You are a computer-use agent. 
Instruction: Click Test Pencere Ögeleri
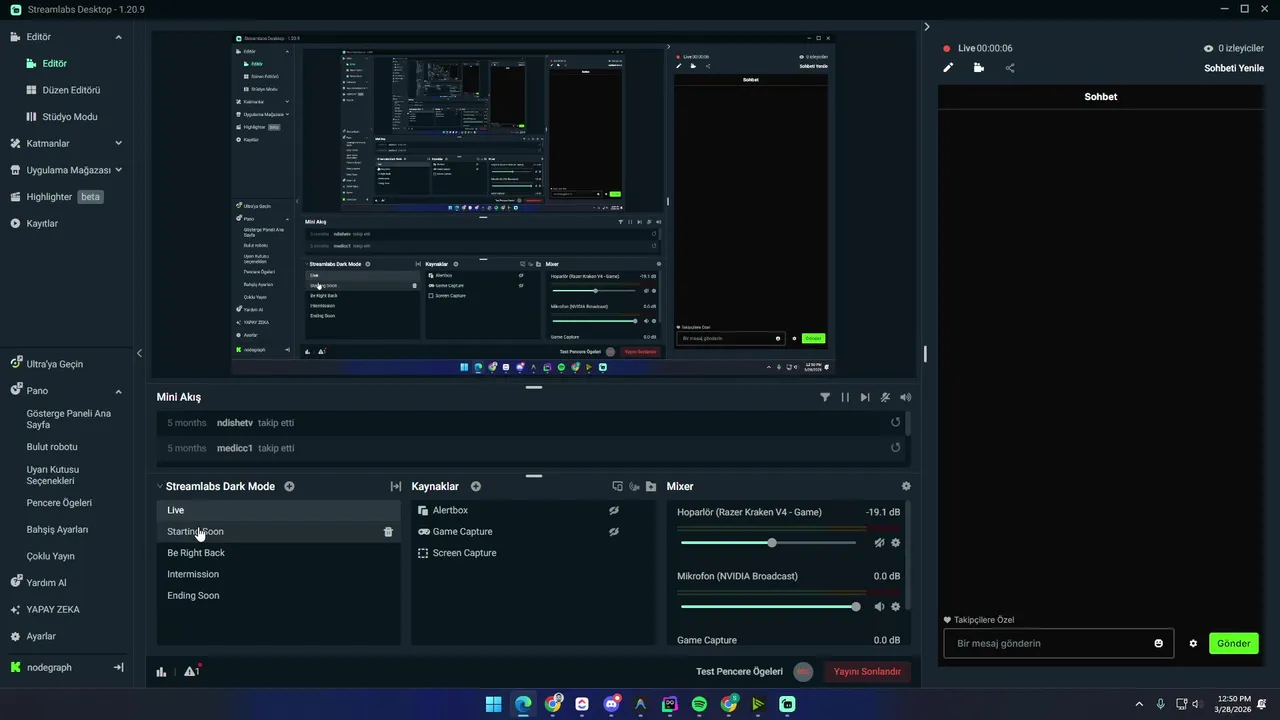[x=739, y=671]
